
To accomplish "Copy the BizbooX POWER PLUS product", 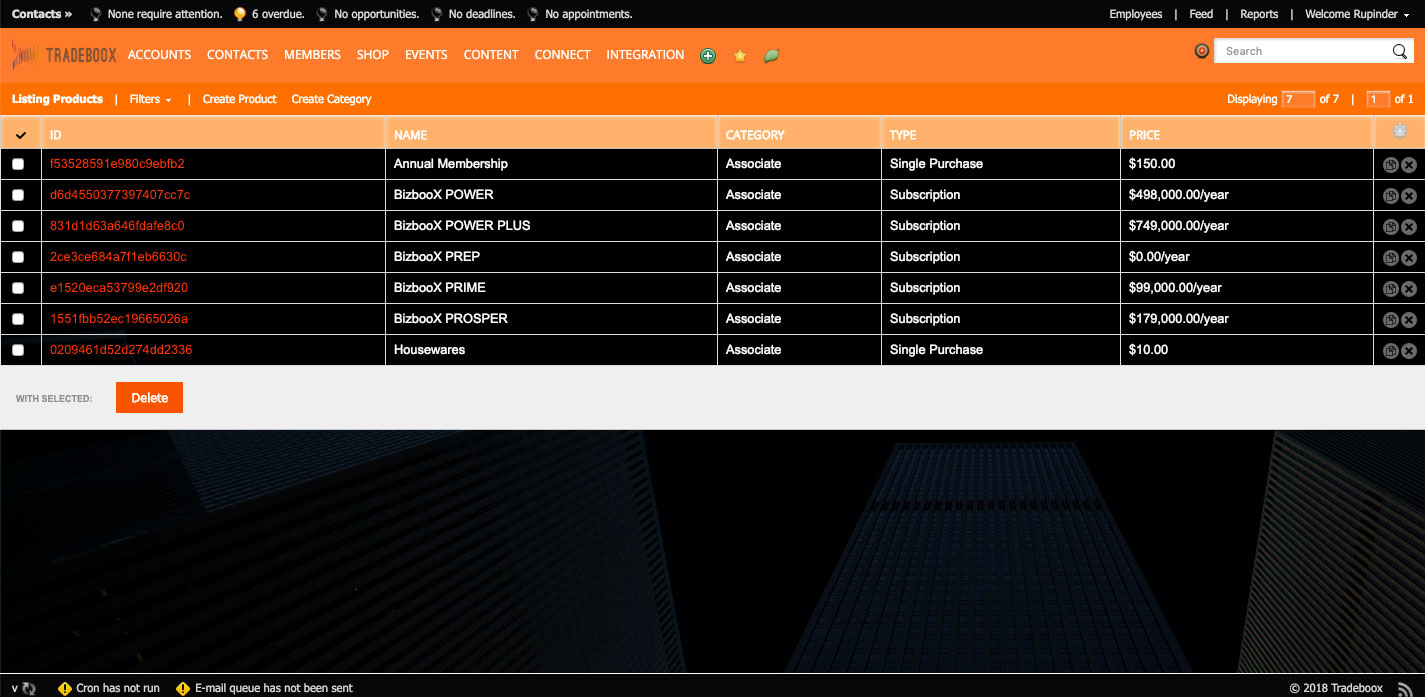I will pos(1390,227).
